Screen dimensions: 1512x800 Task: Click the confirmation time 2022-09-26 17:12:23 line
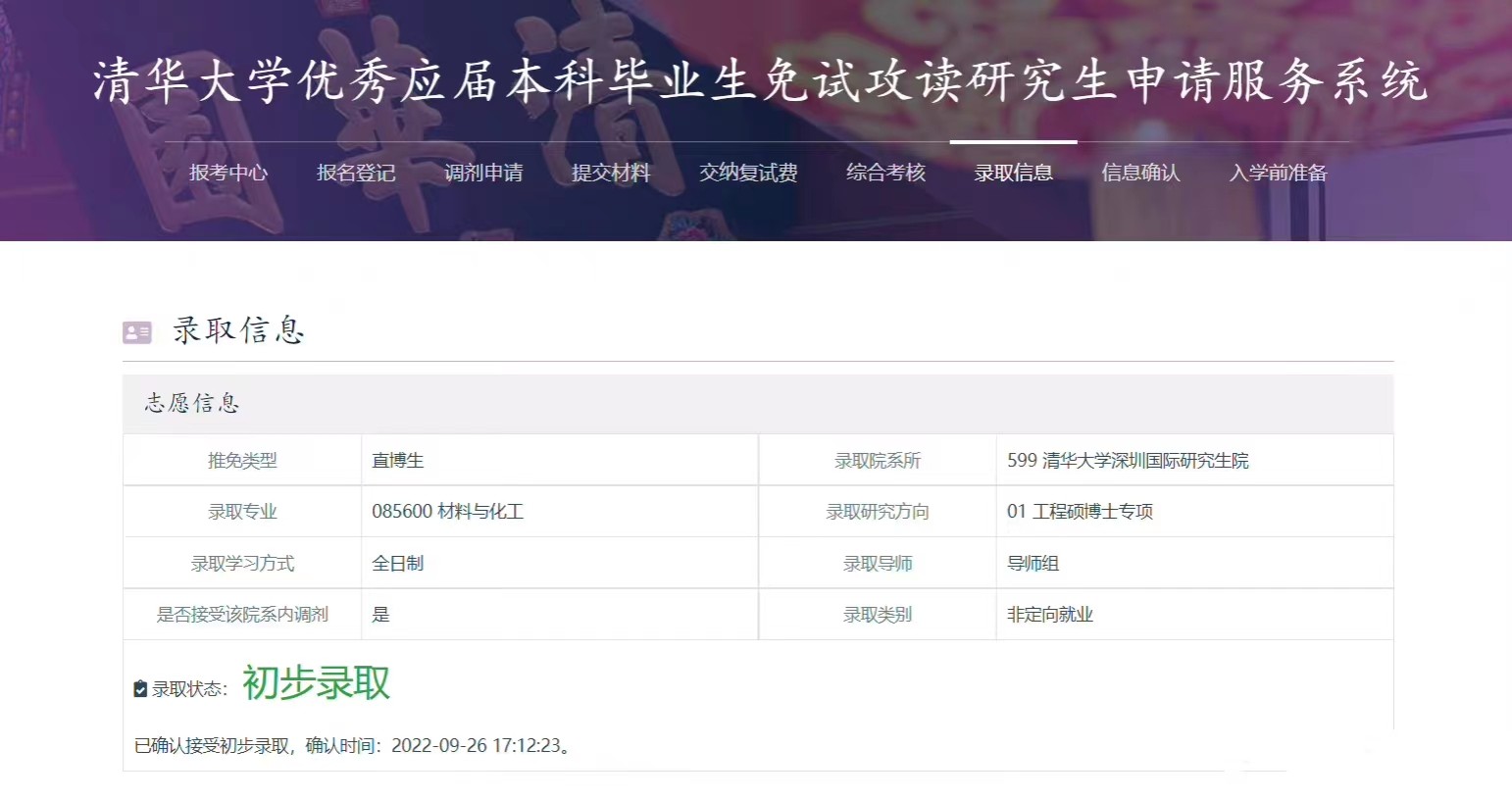(x=352, y=745)
